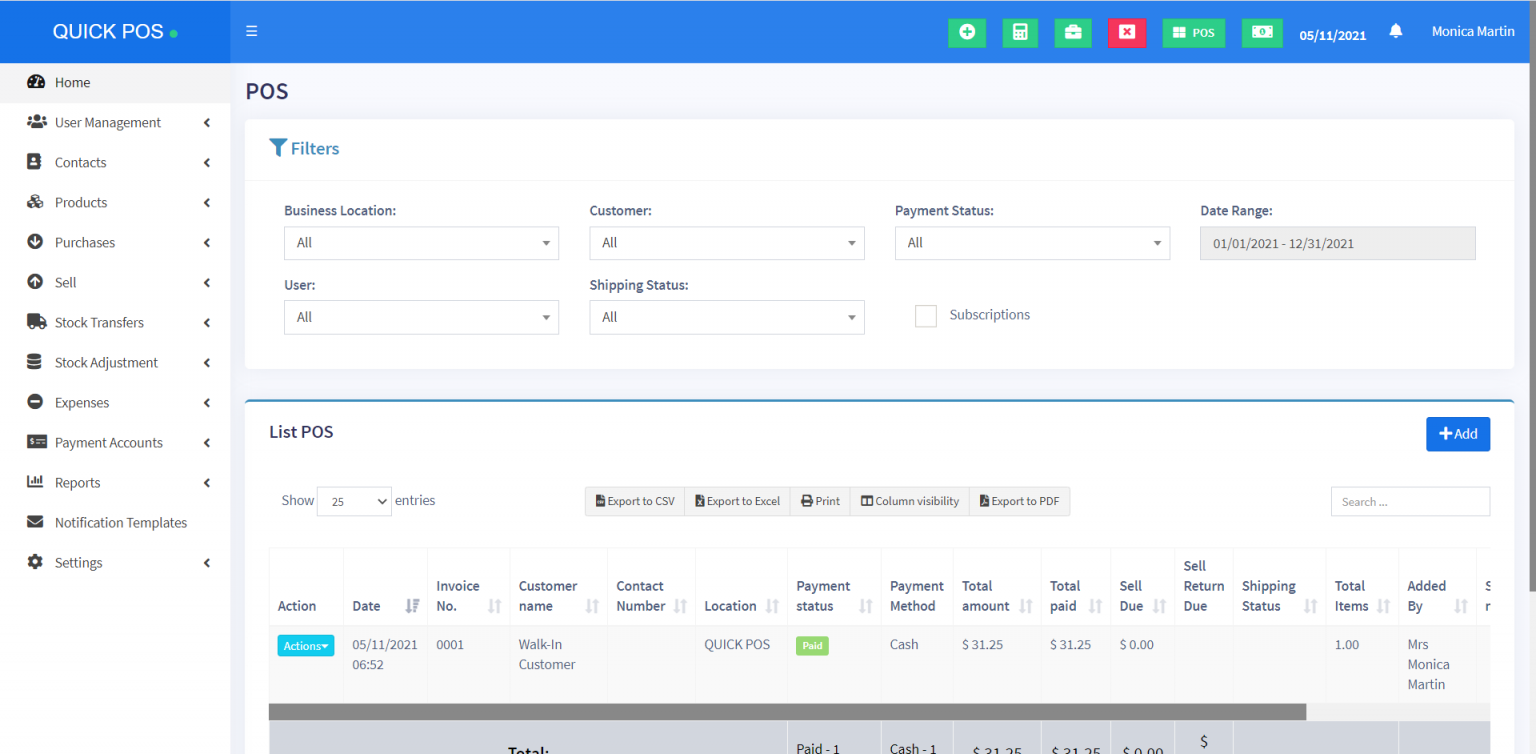This screenshot has width=1536, height=754.
Task: Enable the Subscriptions checkbox
Action: tap(925, 315)
